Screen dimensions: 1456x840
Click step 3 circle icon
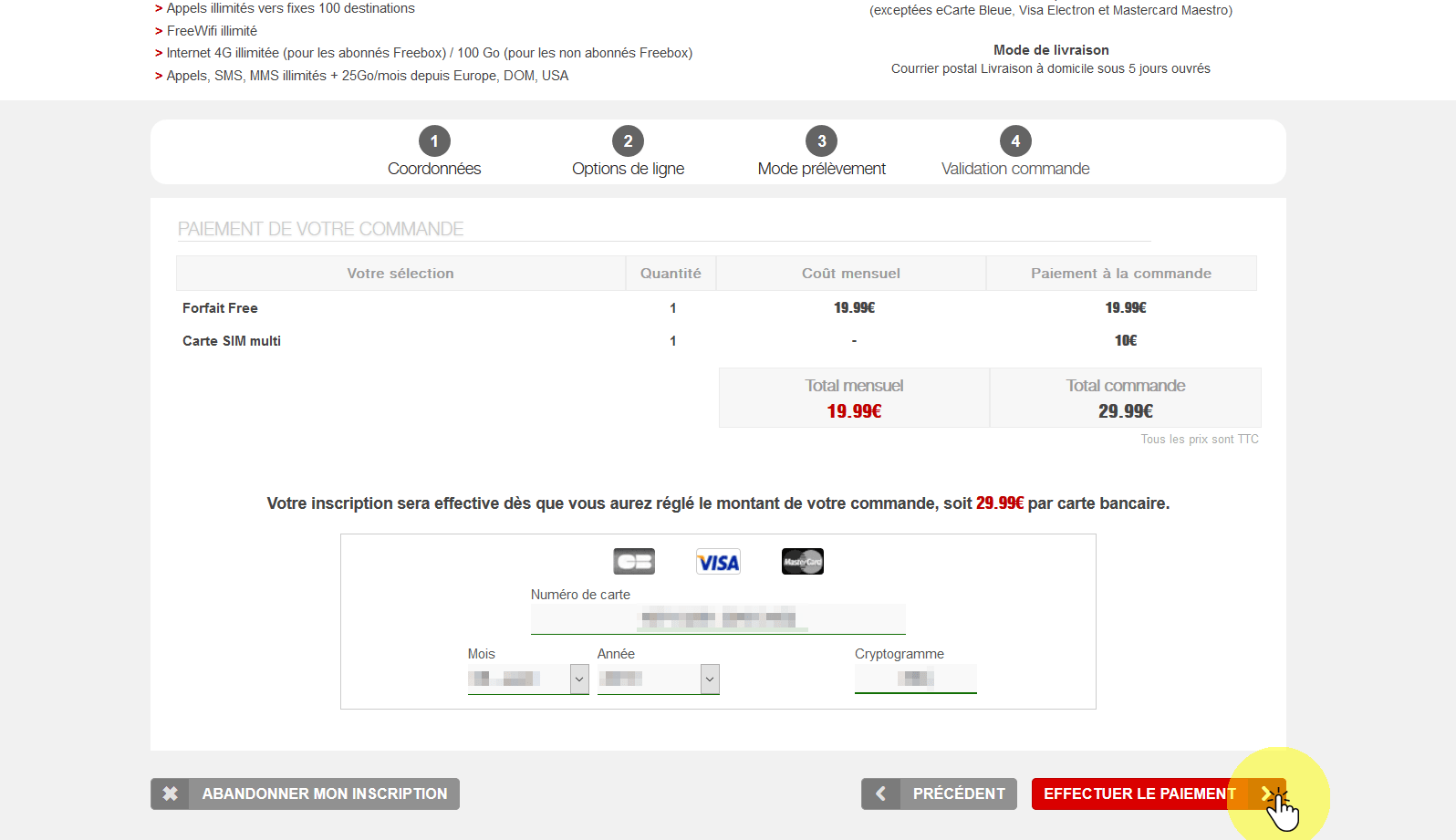tap(822, 141)
